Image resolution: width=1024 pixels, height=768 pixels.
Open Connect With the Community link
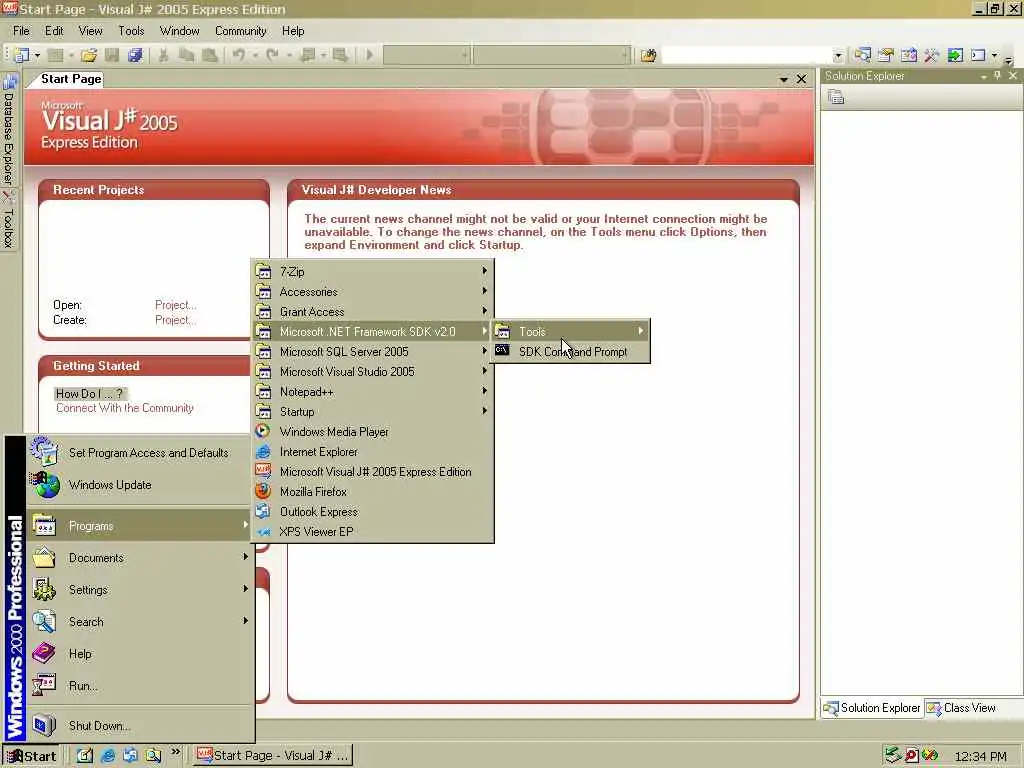point(125,408)
